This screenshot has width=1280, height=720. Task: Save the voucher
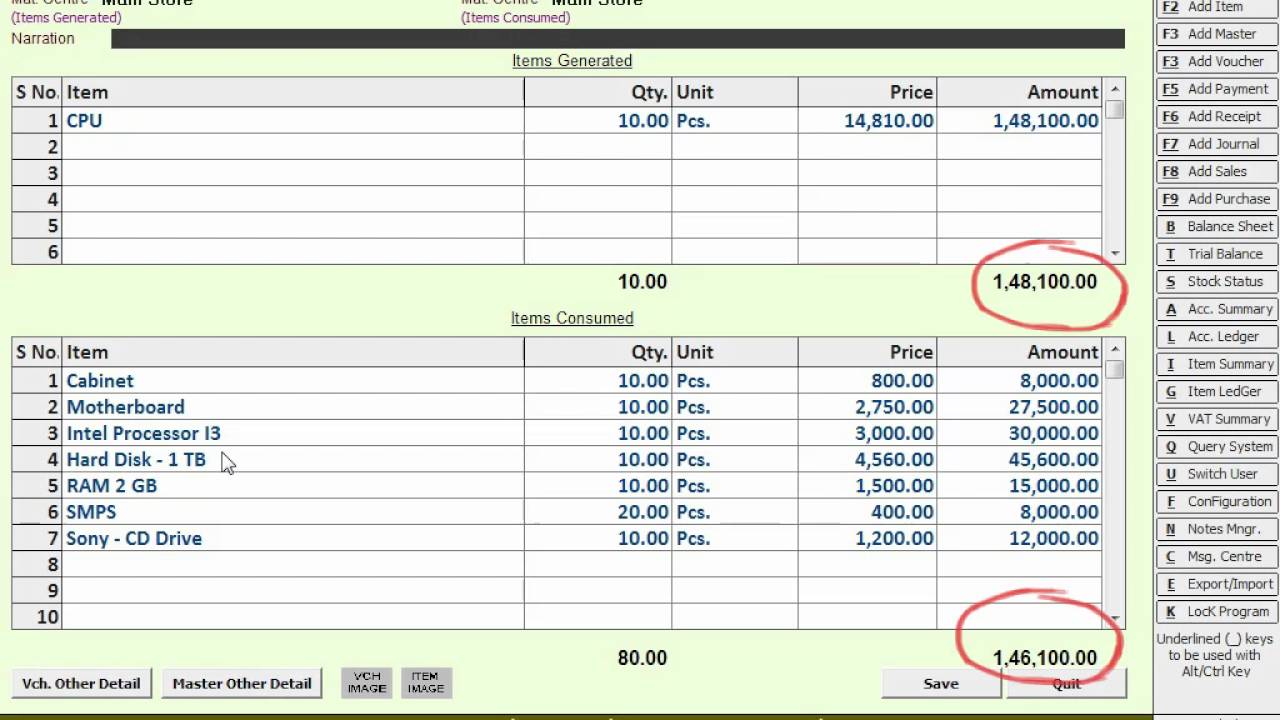[x=941, y=684]
